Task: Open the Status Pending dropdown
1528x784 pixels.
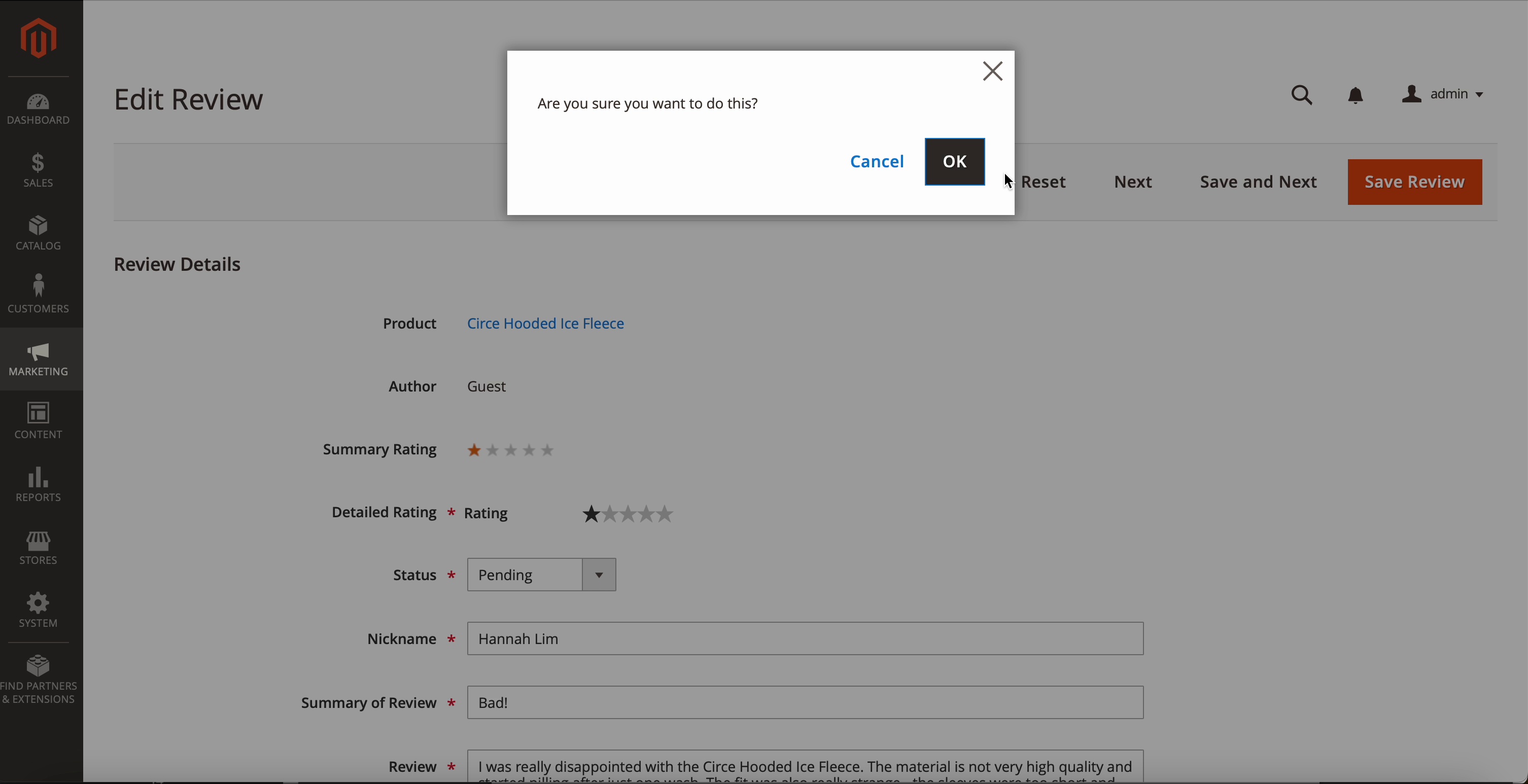Action: (541, 575)
